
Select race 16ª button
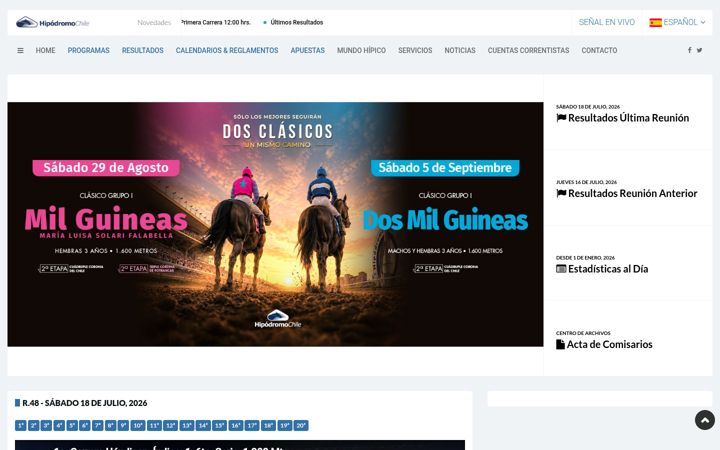point(236,426)
